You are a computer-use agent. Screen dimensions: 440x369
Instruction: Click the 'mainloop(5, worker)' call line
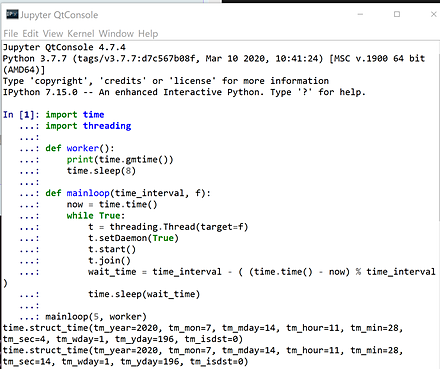[x=96, y=317]
